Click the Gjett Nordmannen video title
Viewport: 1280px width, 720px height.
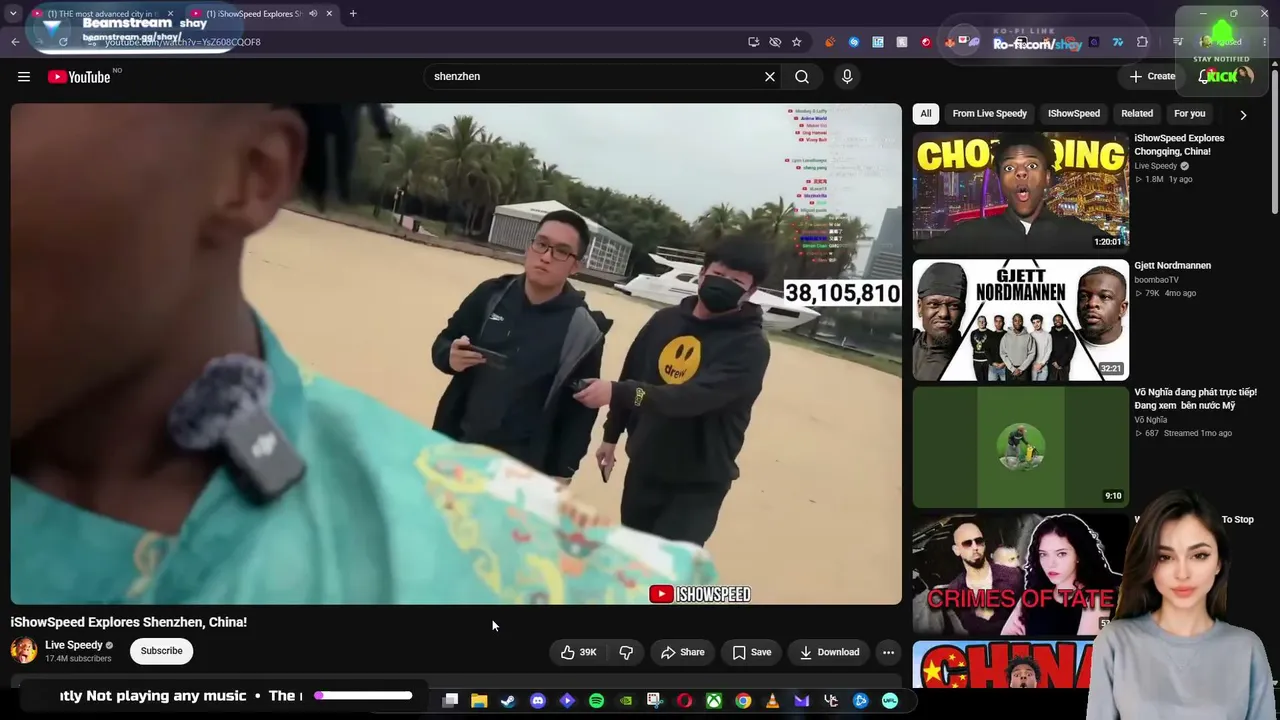click(1172, 266)
